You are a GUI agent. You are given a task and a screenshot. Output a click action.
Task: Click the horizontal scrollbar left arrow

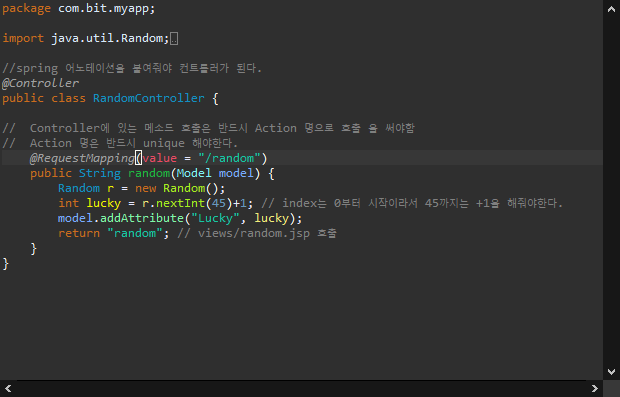8,389
